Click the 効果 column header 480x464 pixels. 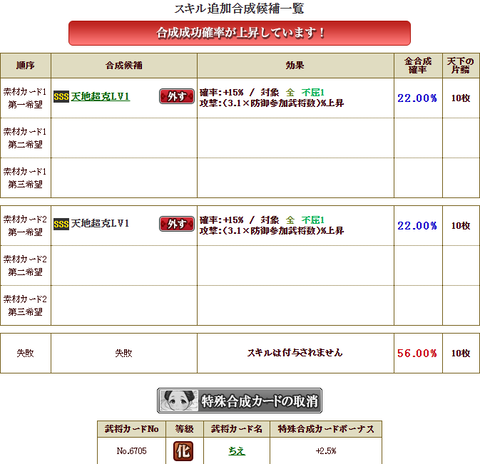295,65
